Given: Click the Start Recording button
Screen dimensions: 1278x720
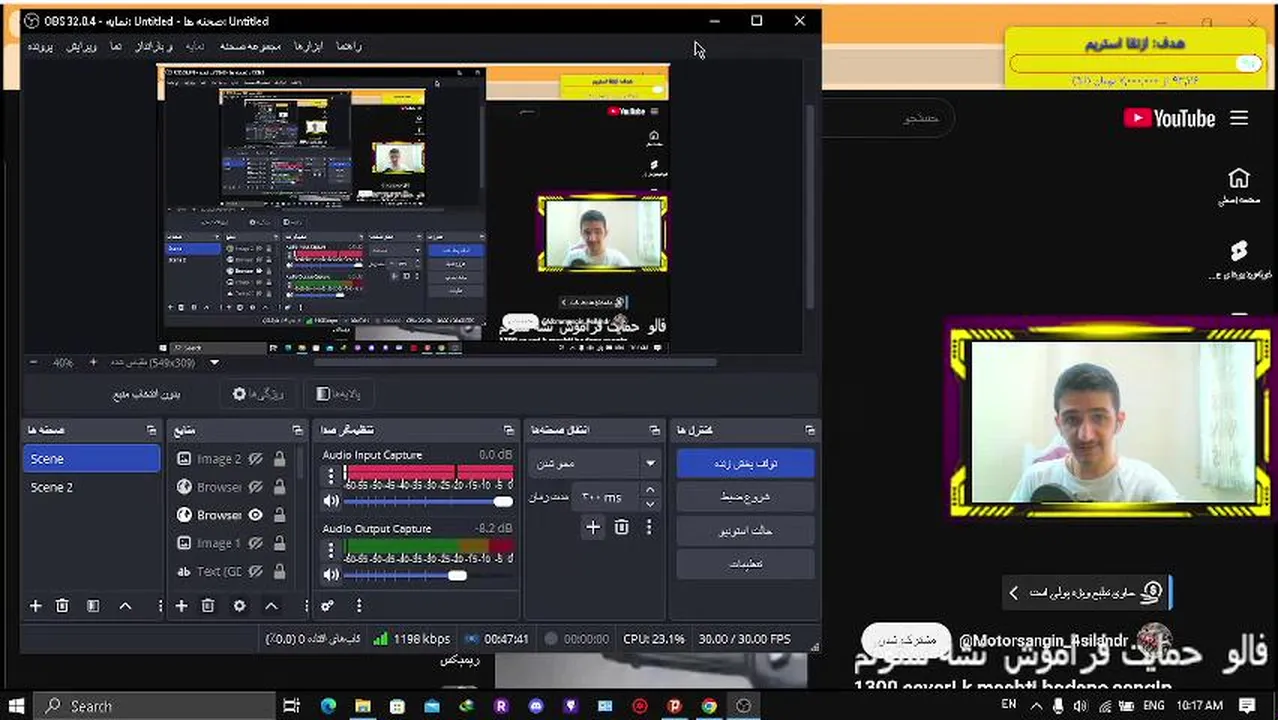Looking at the screenshot, I should coord(745,497).
